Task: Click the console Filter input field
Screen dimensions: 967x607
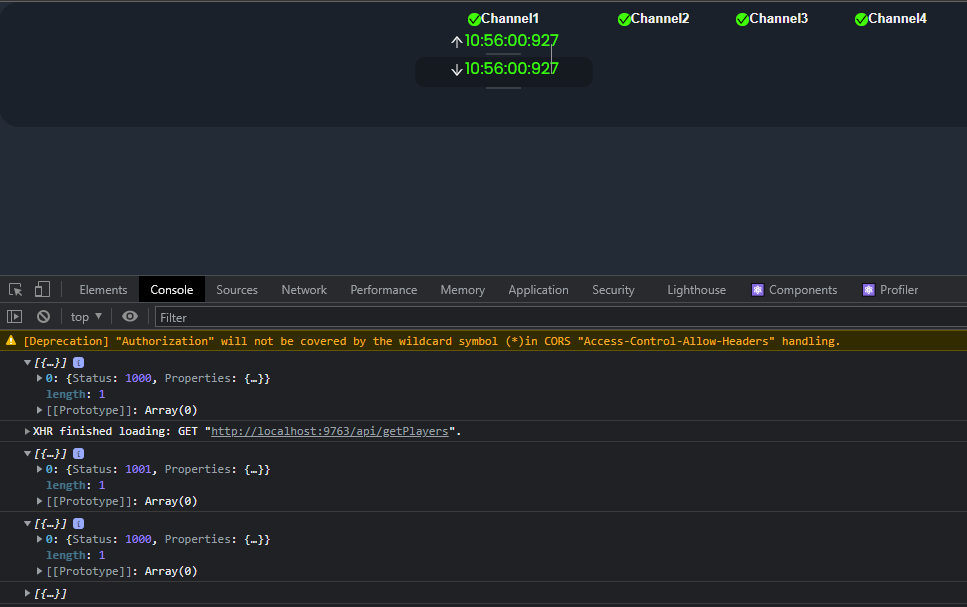Action: [x=560, y=317]
